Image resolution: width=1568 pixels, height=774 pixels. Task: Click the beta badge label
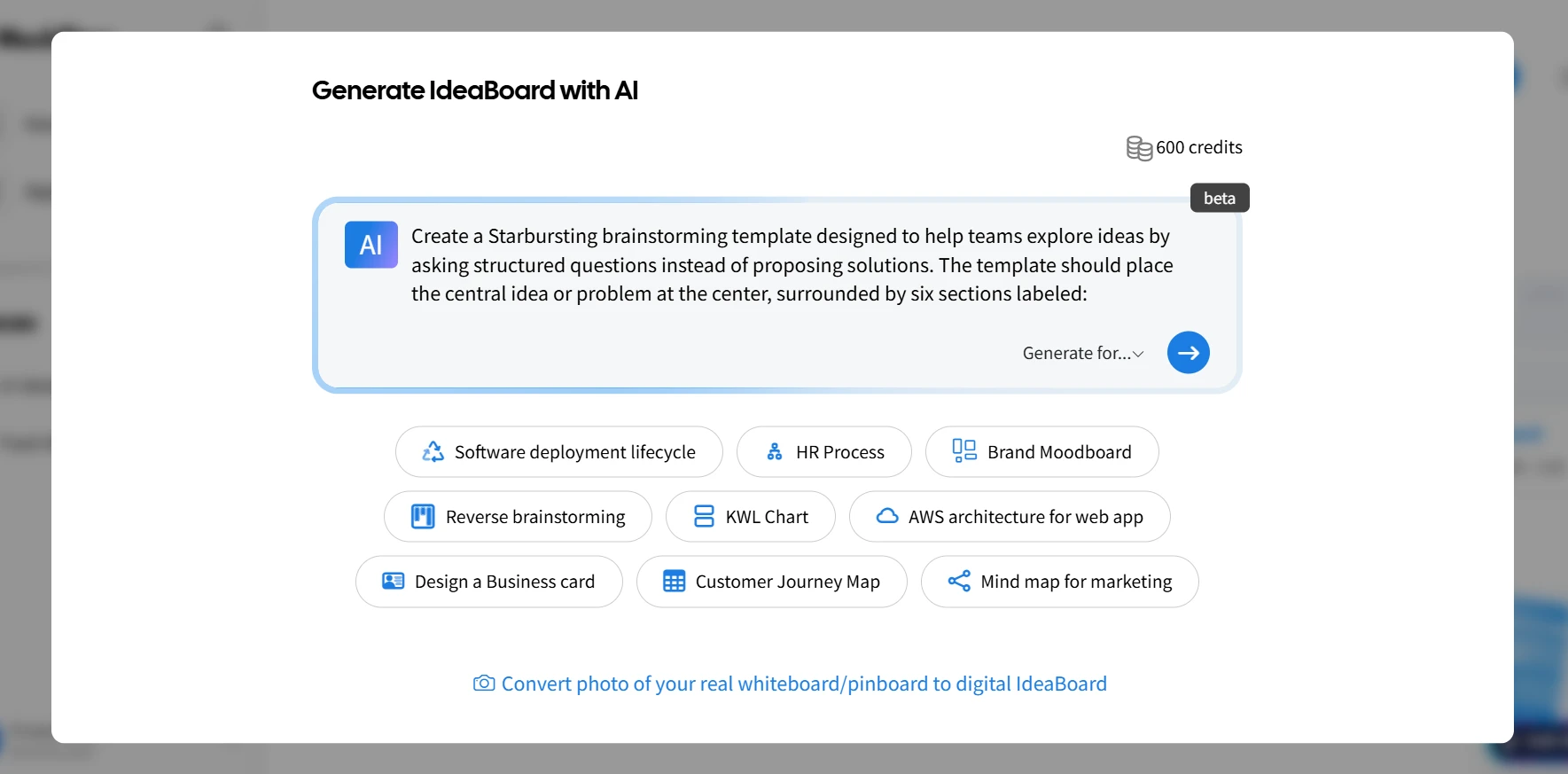1219,199
